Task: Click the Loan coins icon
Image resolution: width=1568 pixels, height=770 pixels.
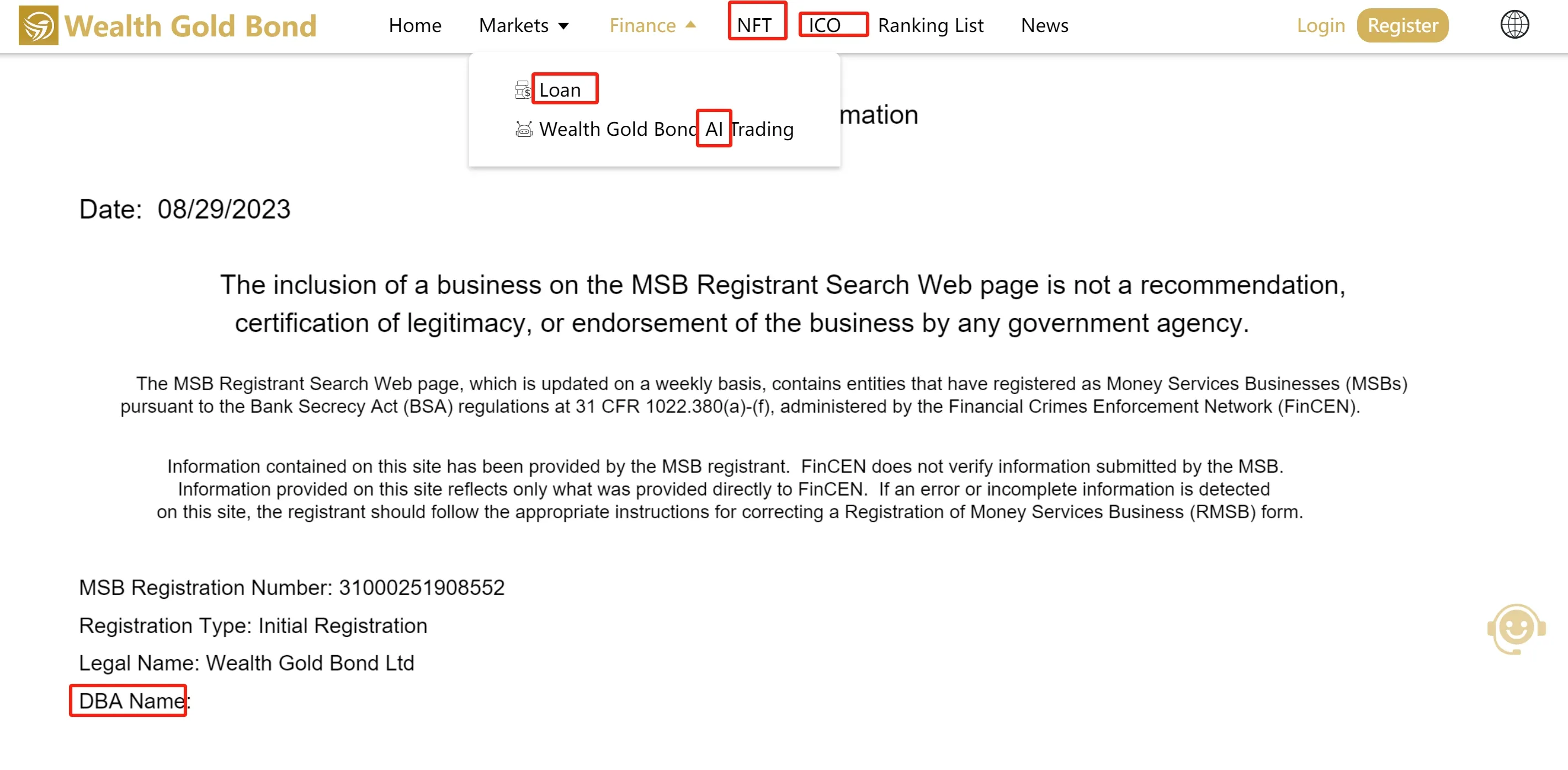Action: [523, 90]
